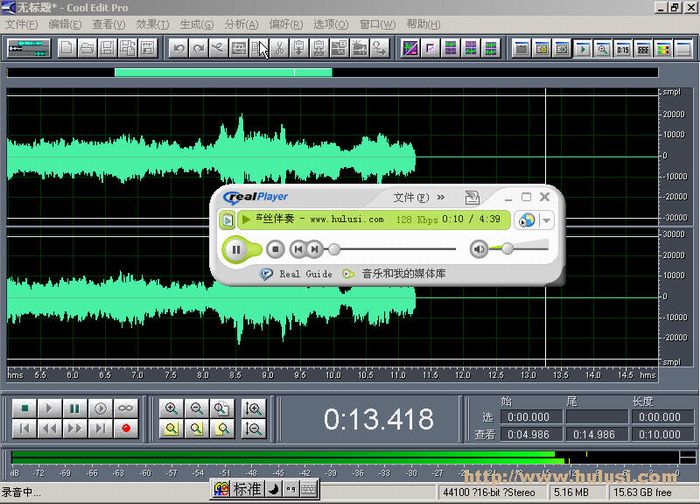Open the 效果(T) menu
The image size is (700, 504).
[x=152, y=24]
